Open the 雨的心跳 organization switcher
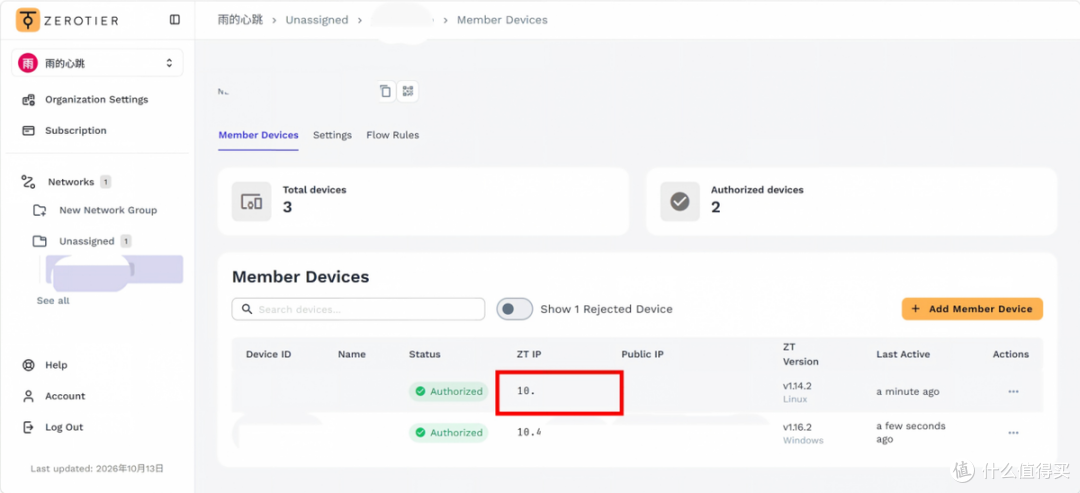1080x493 pixels. (x=97, y=63)
